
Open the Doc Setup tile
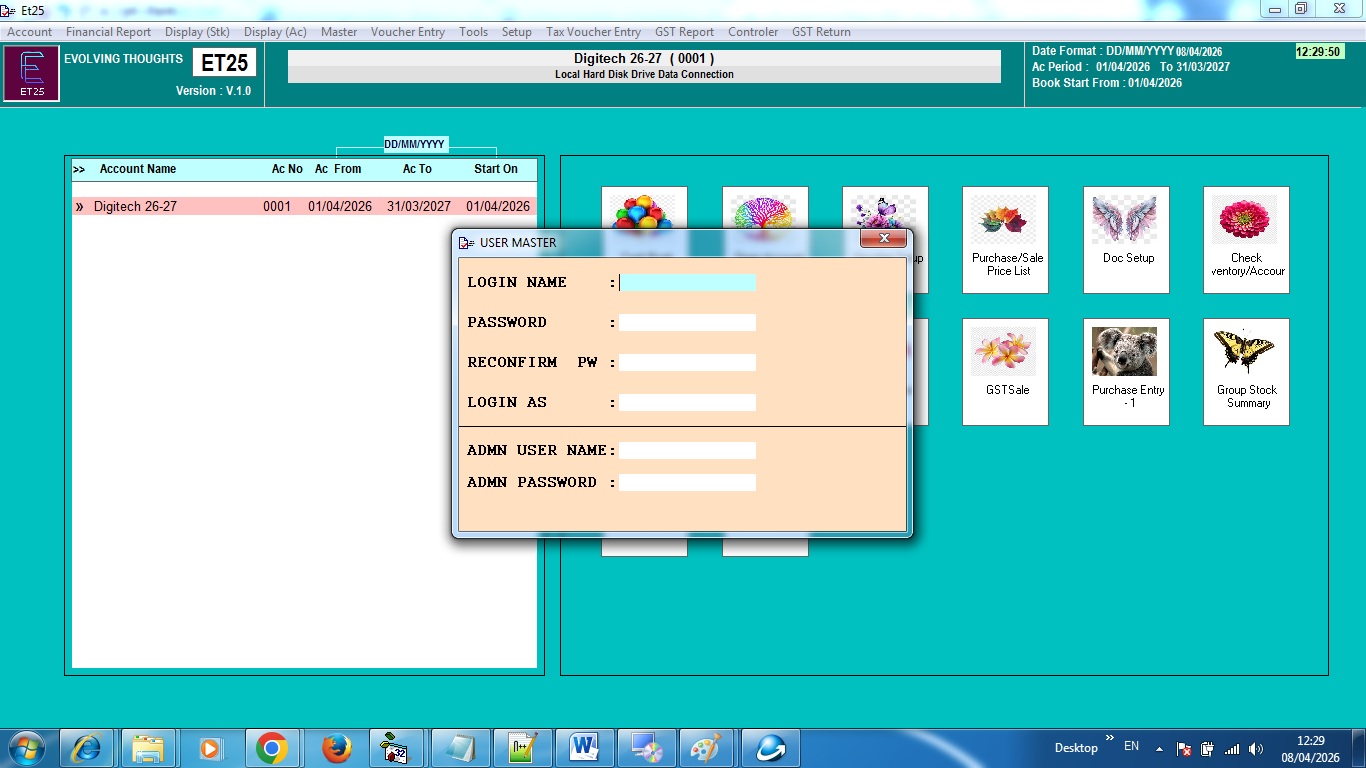click(1126, 238)
